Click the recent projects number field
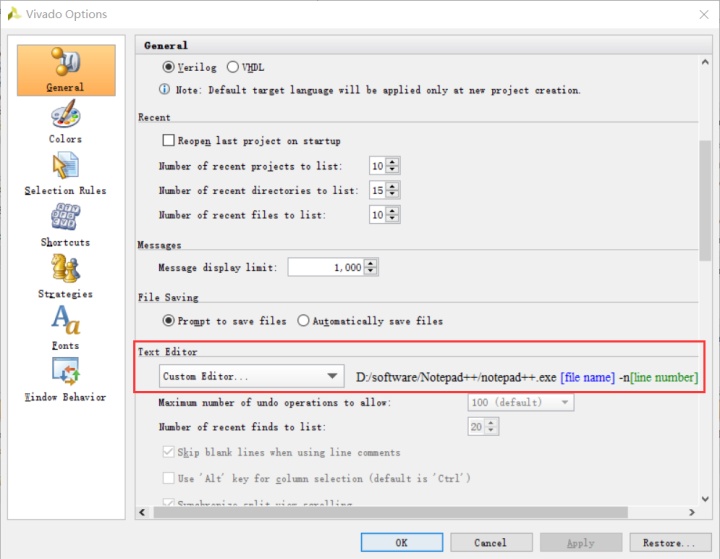The height and width of the screenshot is (559, 720). coord(378,166)
